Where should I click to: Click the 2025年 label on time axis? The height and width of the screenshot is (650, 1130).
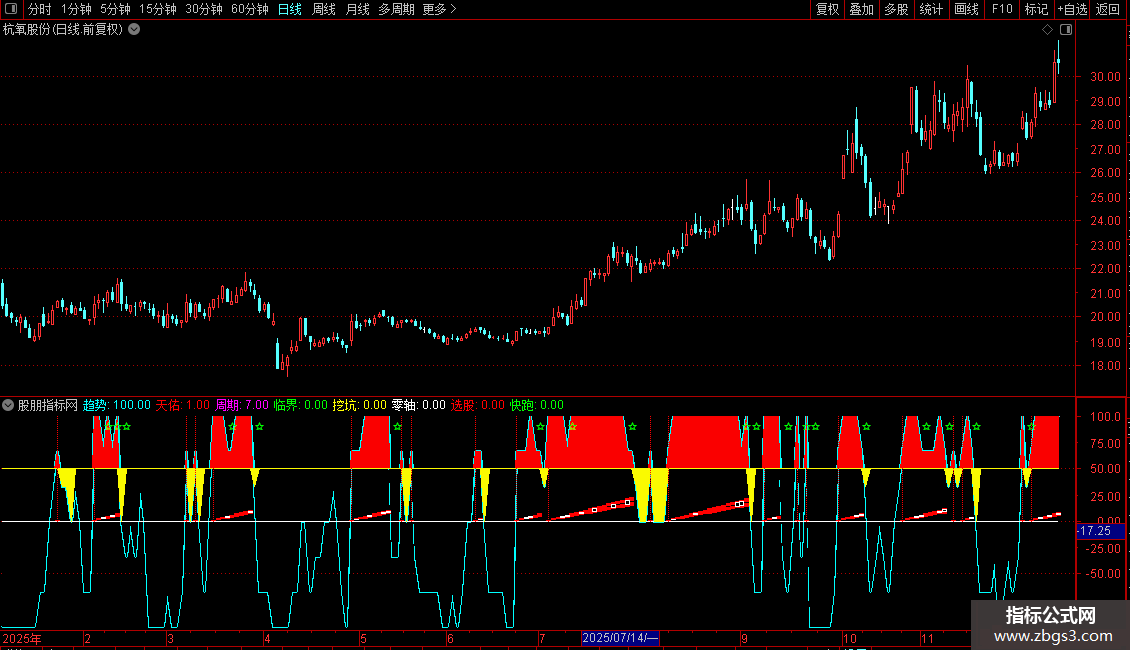[22, 638]
